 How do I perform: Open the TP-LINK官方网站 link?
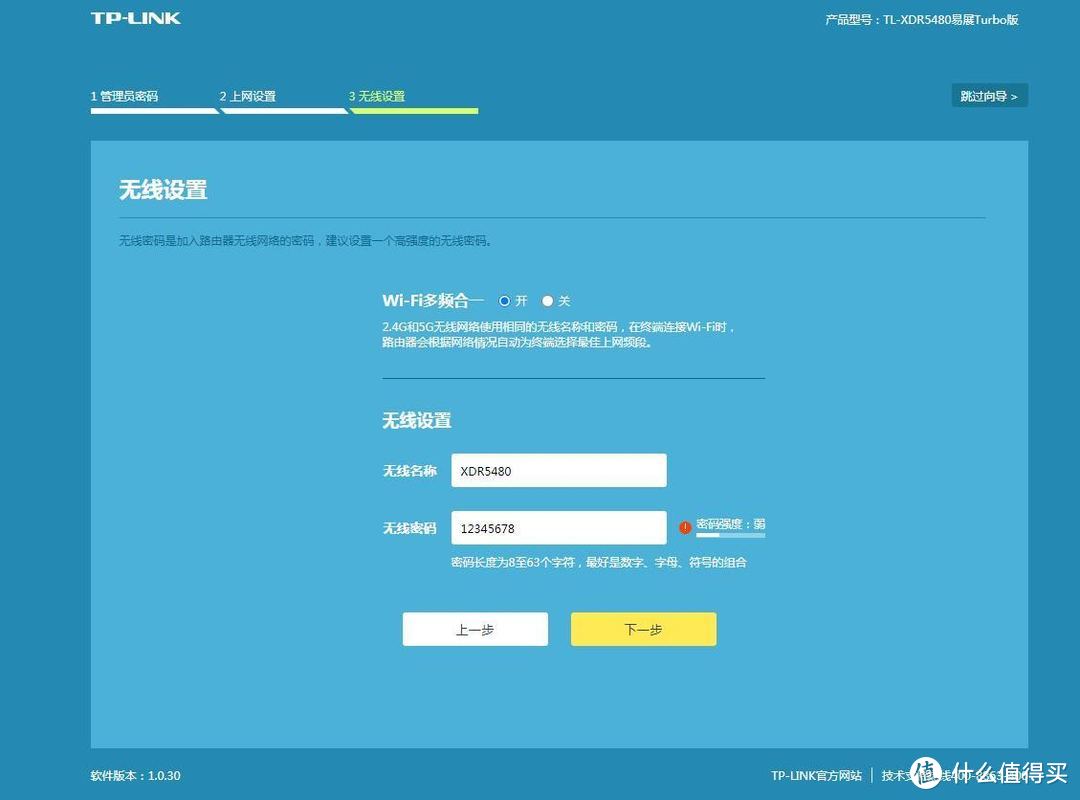(820, 775)
